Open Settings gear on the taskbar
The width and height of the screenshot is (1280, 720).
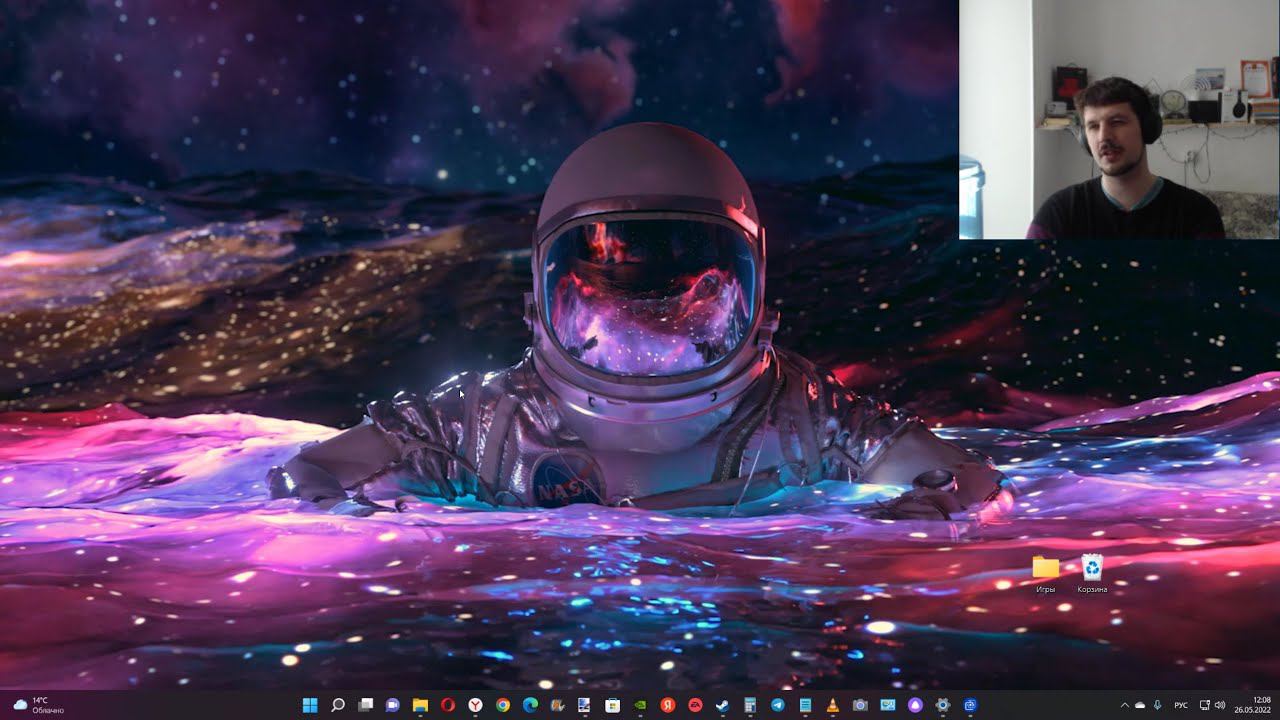(942, 705)
